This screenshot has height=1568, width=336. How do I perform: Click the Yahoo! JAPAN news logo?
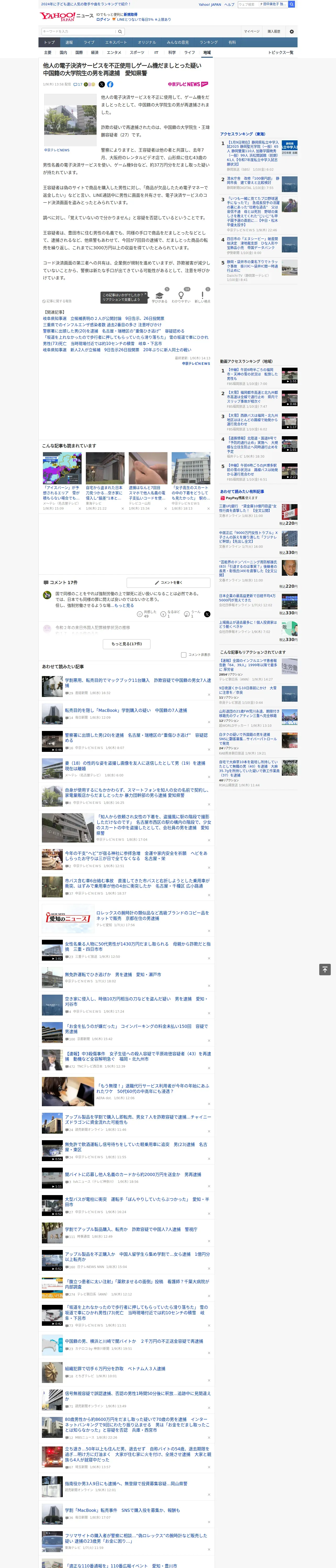(x=66, y=16)
